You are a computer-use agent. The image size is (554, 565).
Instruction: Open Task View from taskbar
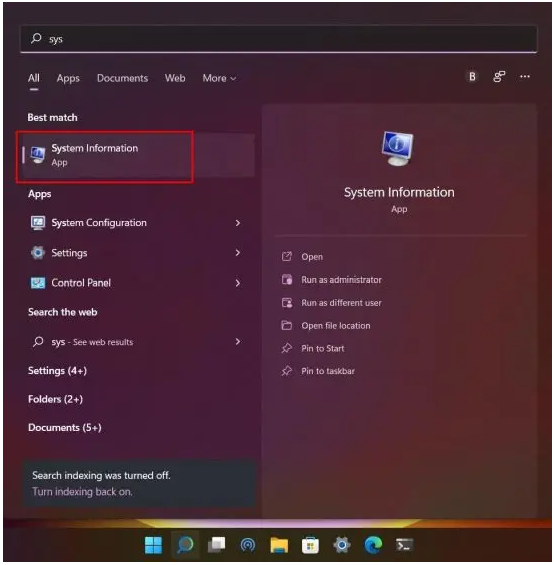click(217, 545)
